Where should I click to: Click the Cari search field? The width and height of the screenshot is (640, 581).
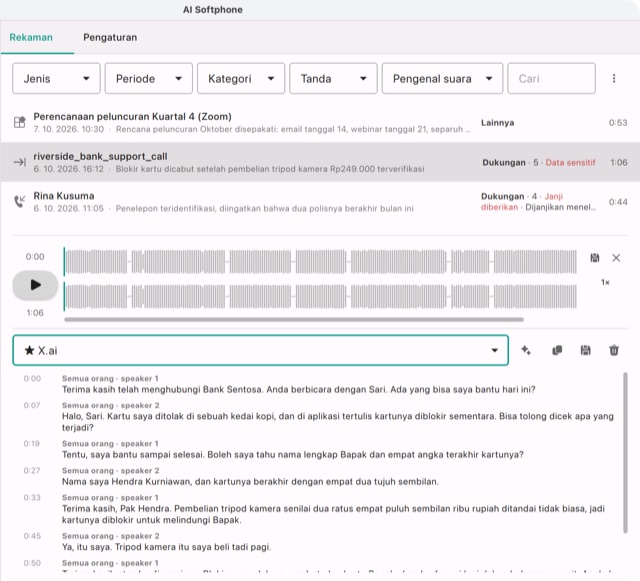[551, 78]
